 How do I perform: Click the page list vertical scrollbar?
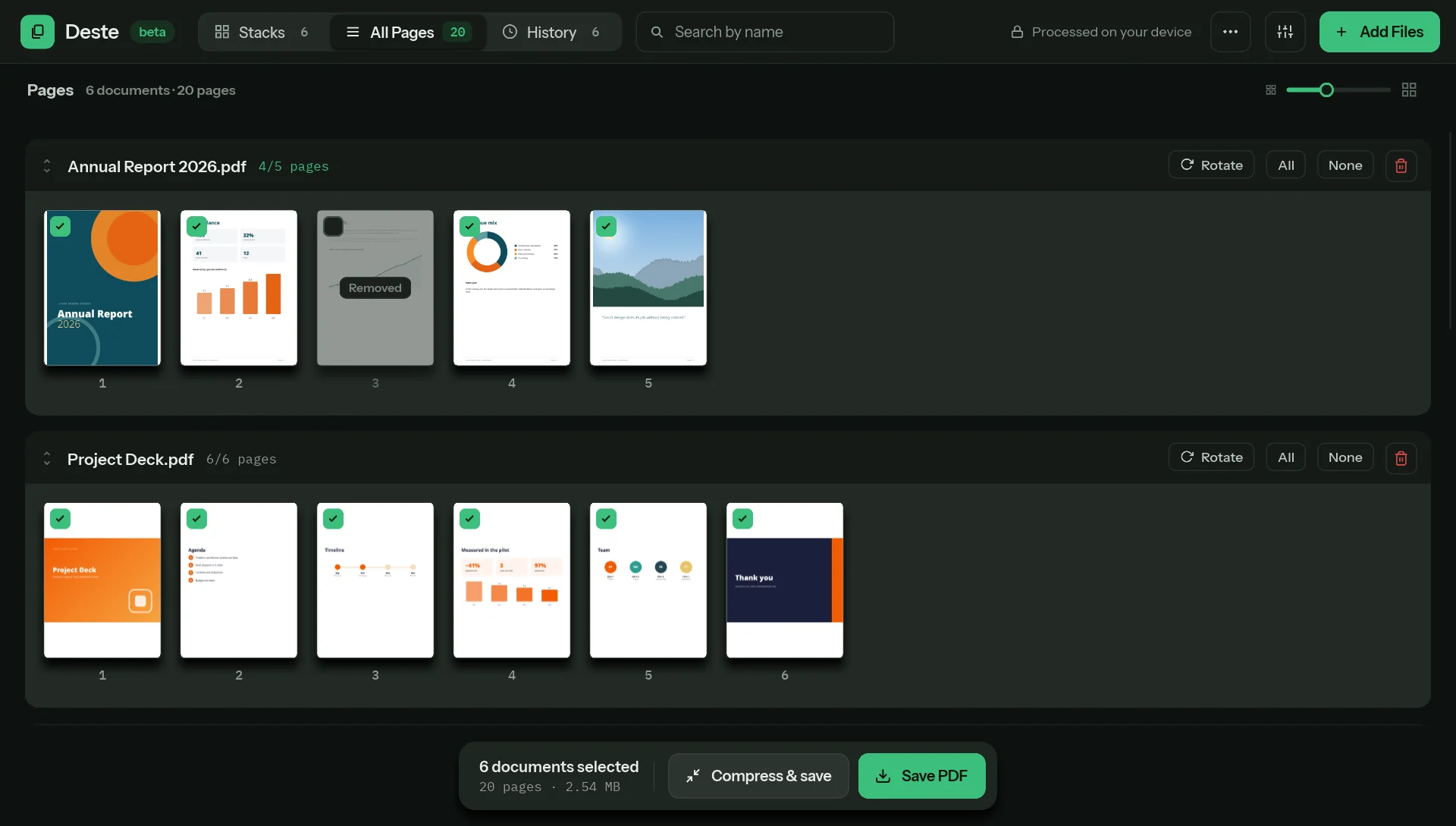click(1450, 231)
